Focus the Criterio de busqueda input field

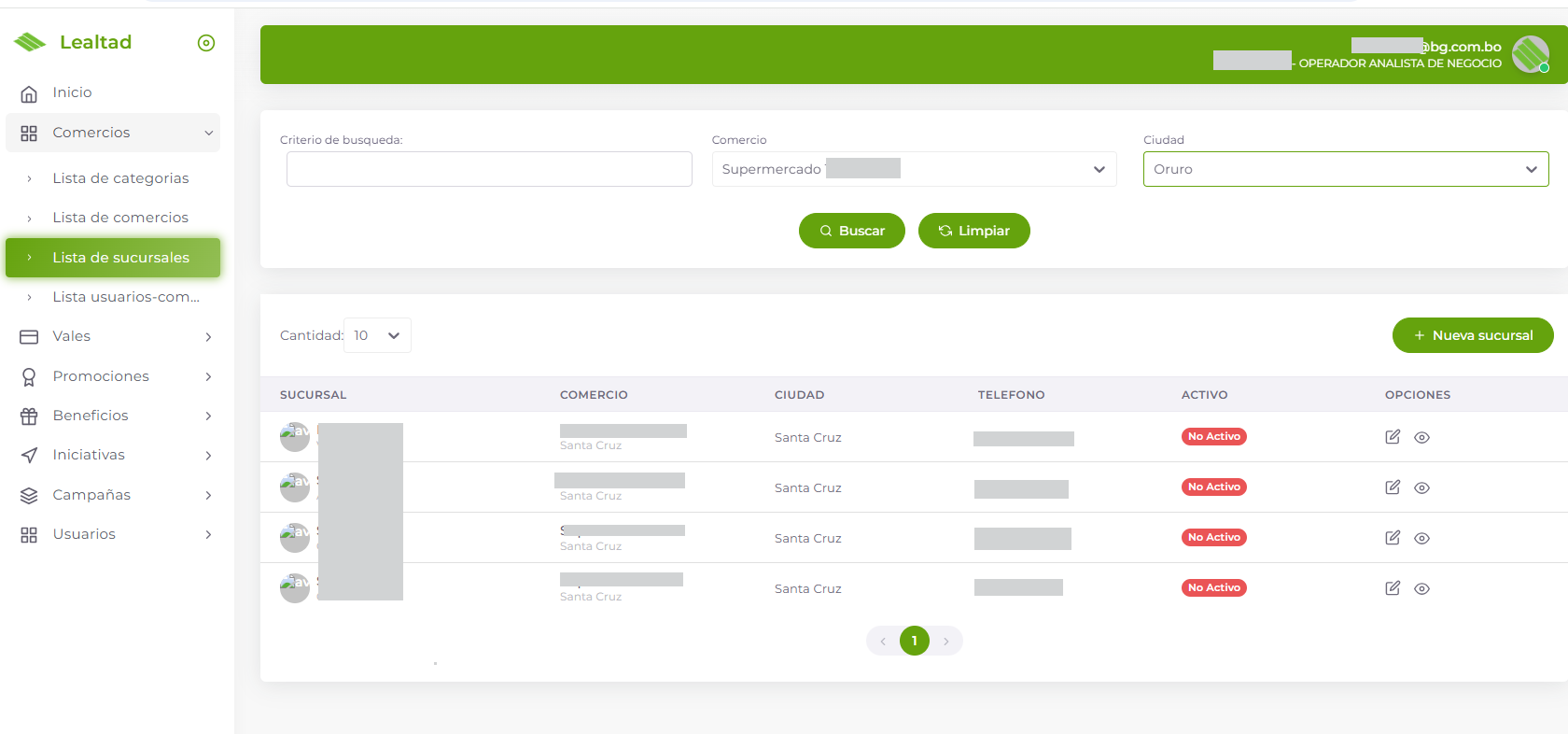coord(489,169)
